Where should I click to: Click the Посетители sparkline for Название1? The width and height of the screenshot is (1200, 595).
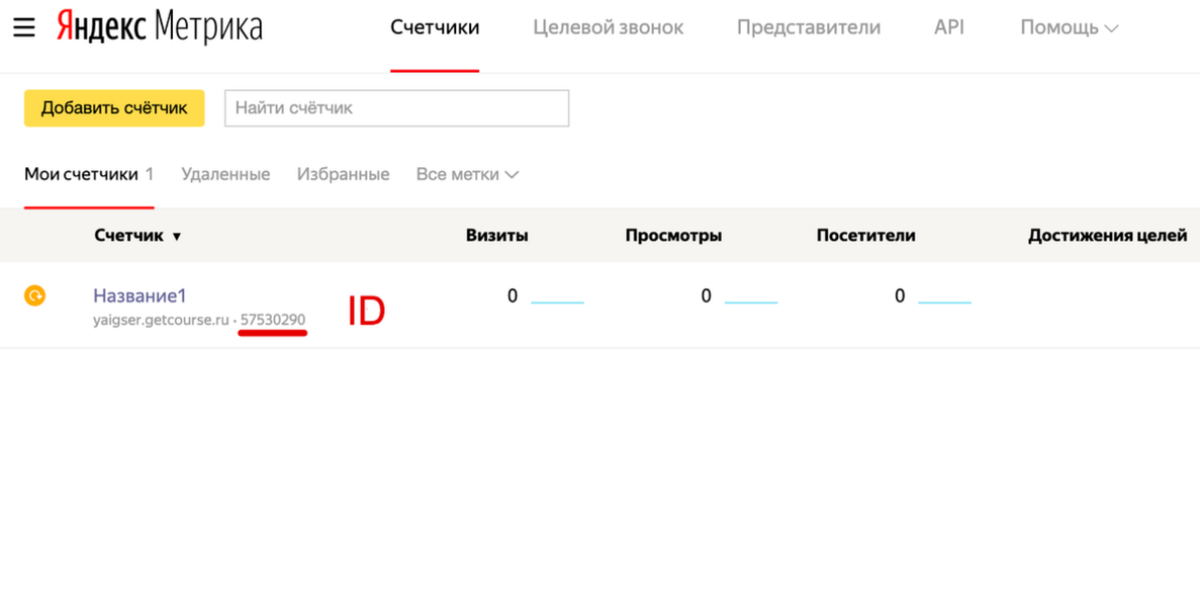click(945, 302)
